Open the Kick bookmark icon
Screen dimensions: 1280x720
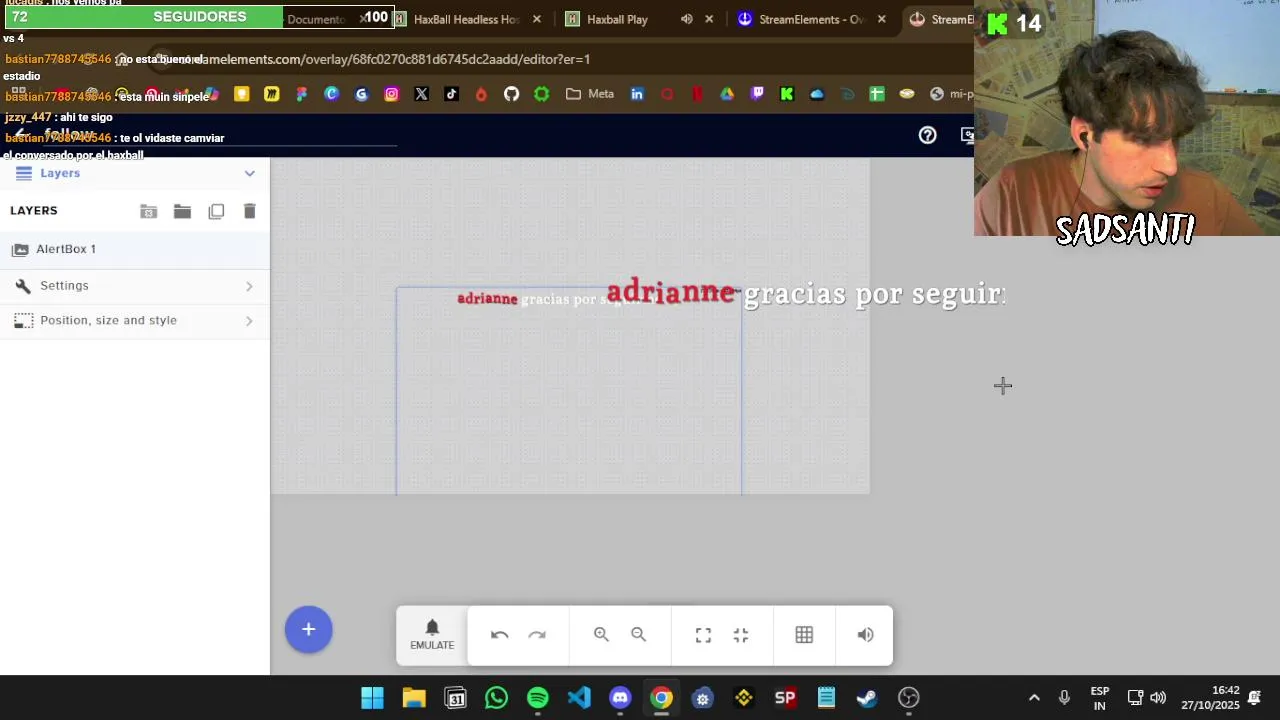pyautogui.click(x=787, y=94)
